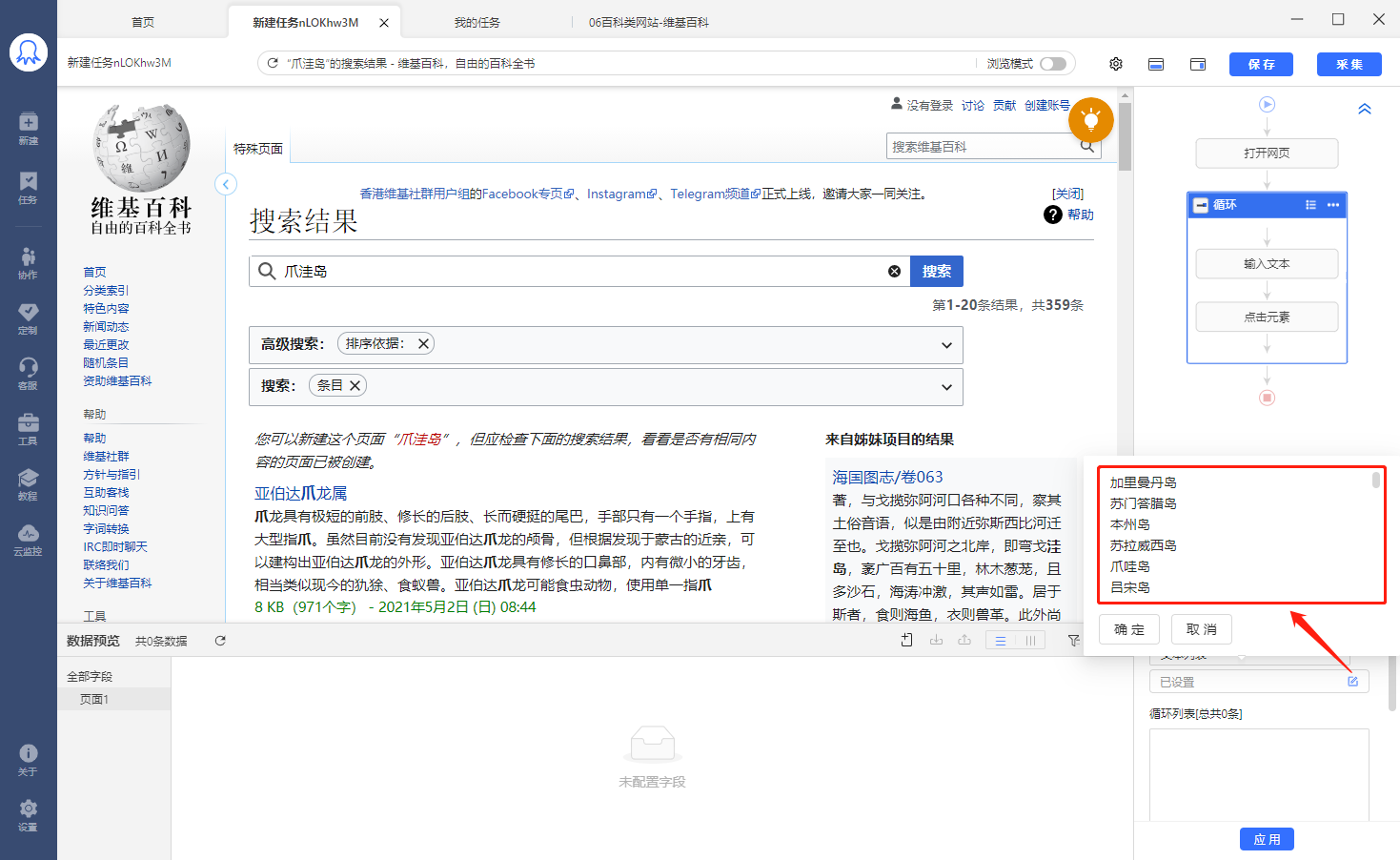Select the 输入文本 workflow step
This screenshot has width=1400, height=860.
point(1267,264)
